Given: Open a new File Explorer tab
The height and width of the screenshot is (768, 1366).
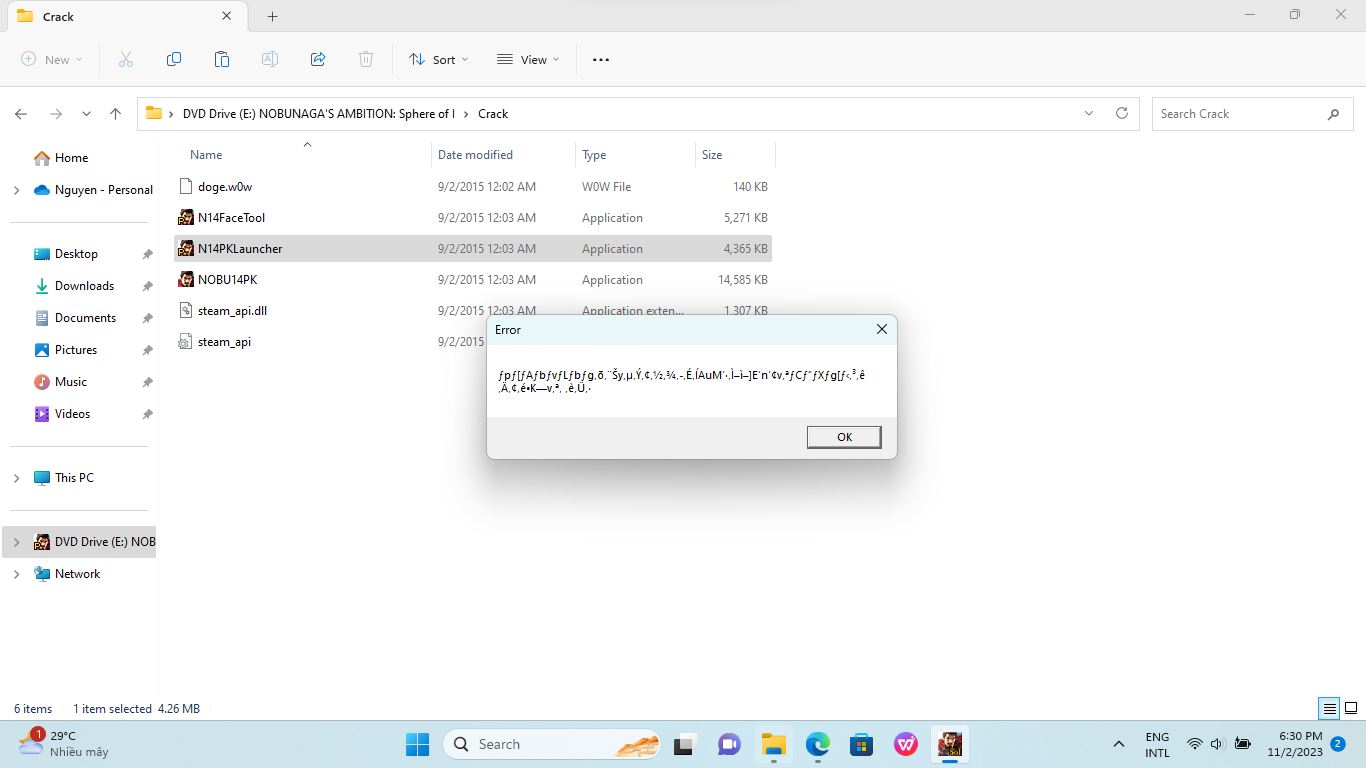Looking at the screenshot, I should (272, 16).
